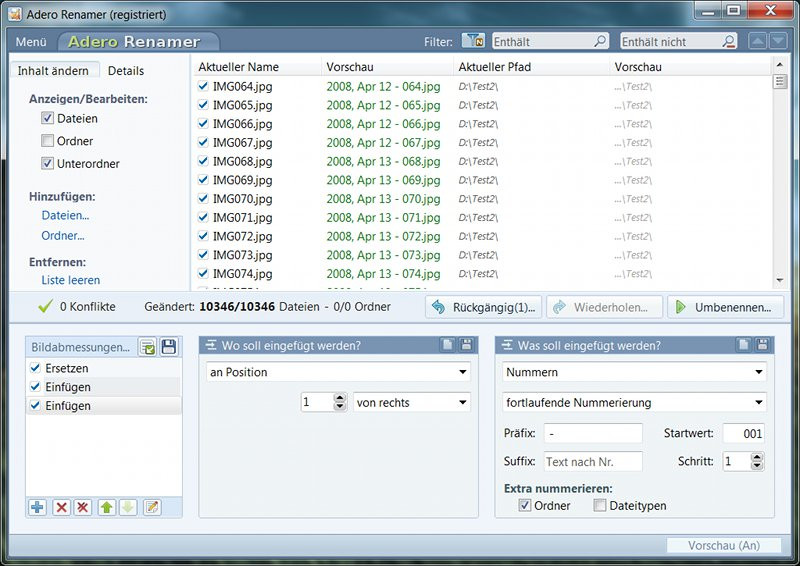Click the pencil edit-action icon
The width and height of the screenshot is (800, 566).
pyautogui.click(x=152, y=508)
